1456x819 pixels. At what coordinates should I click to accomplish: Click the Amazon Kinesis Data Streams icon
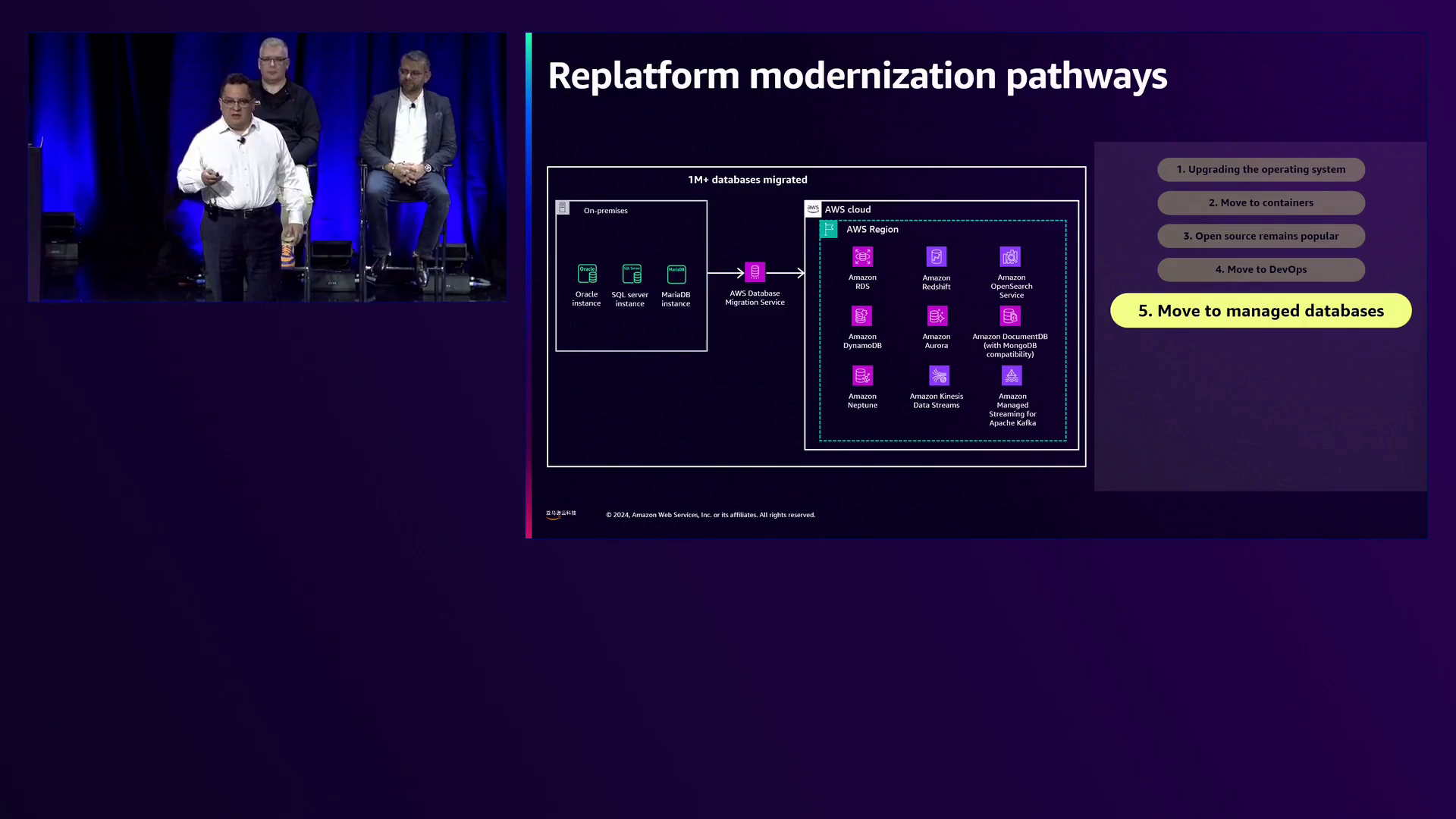click(x=939, y=375)
